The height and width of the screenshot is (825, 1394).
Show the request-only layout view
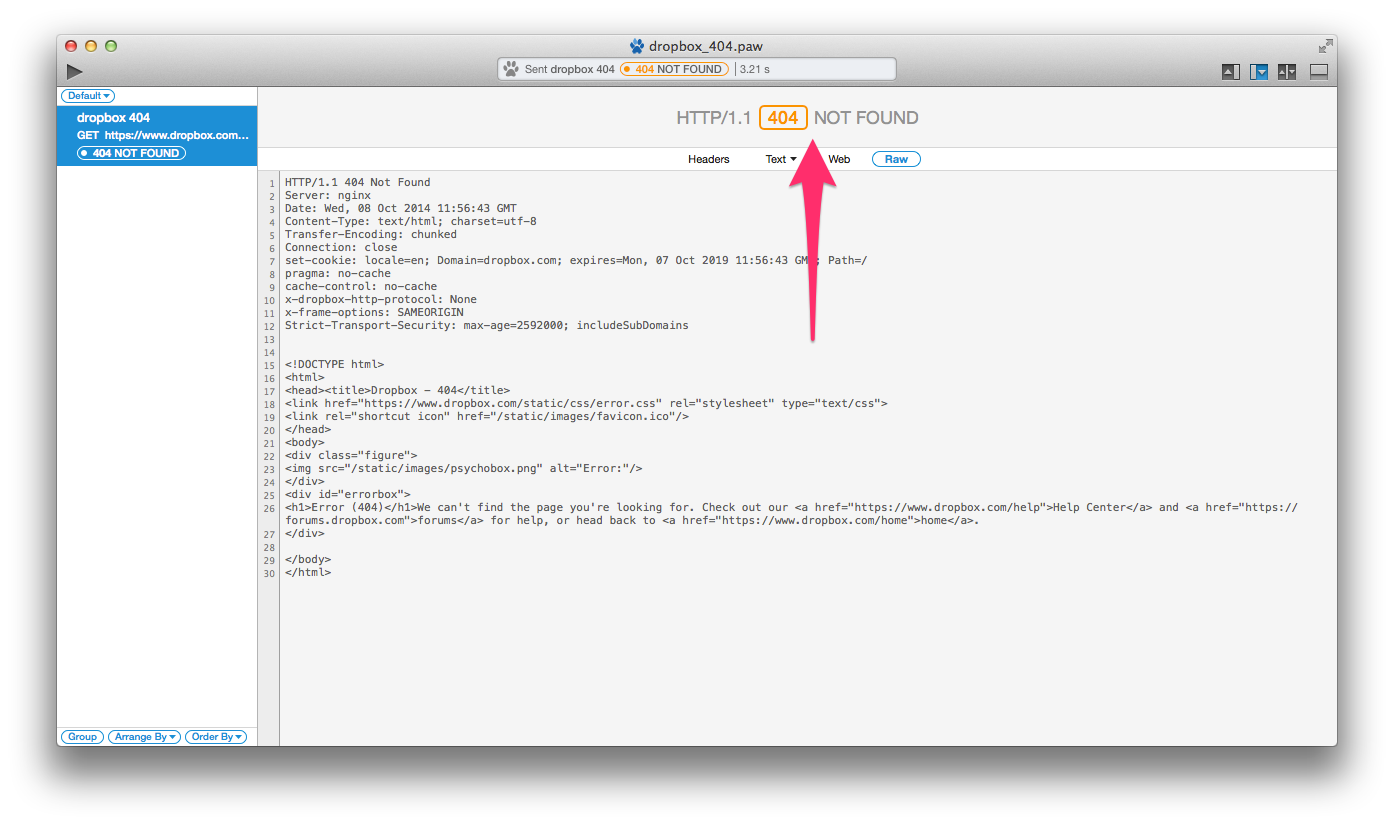1230,72
